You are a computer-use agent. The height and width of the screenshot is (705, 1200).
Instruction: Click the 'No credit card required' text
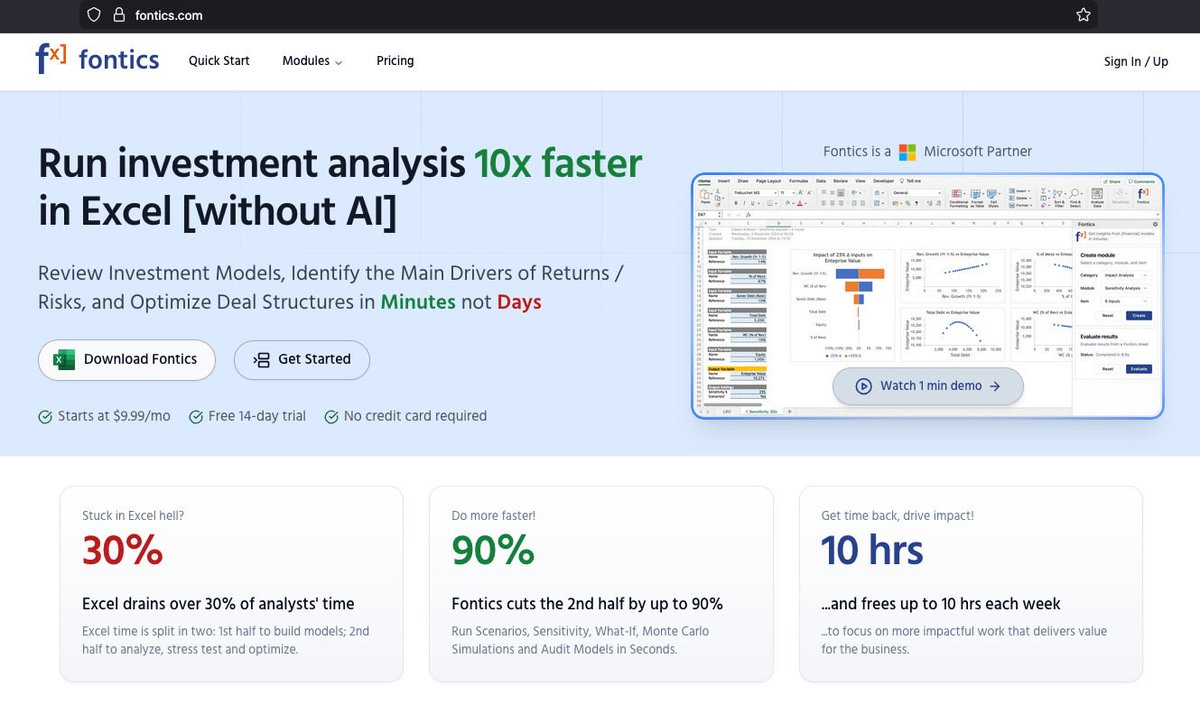[415, 416]
